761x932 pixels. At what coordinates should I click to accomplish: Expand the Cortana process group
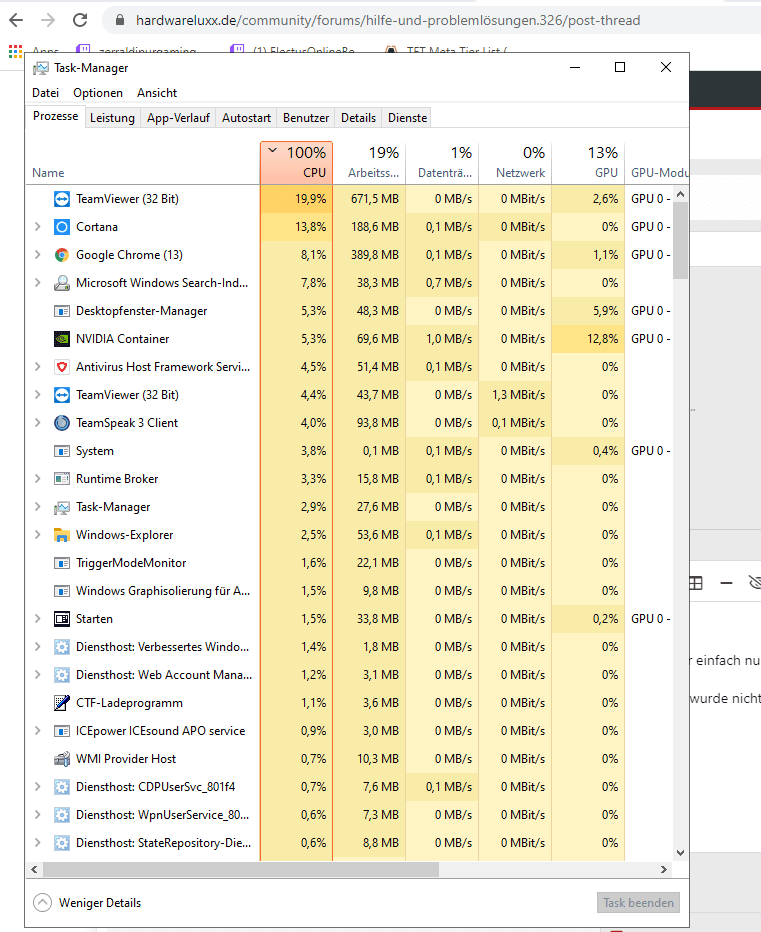pos(37,227)
